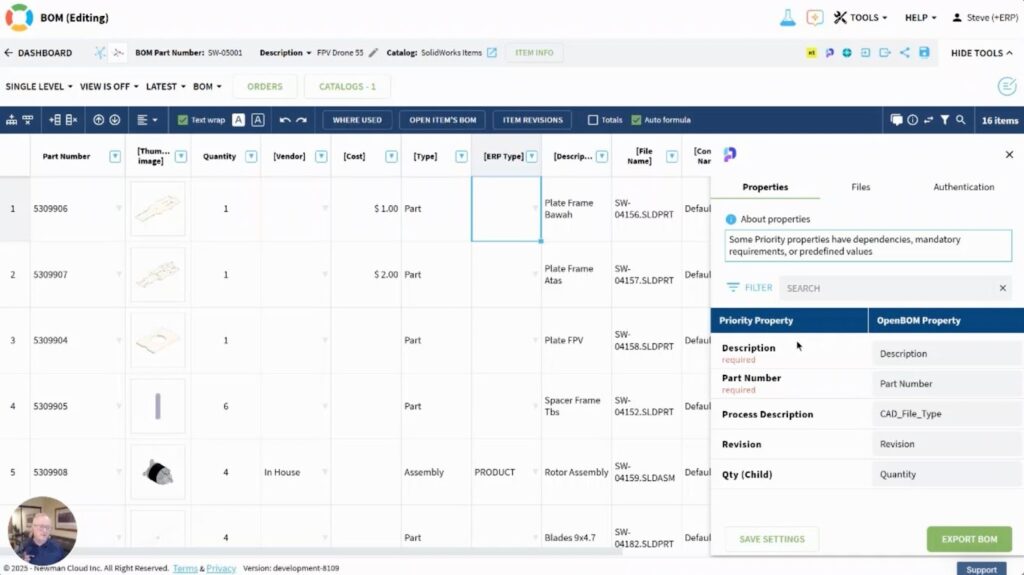Image resolution: width=1024 pixels, height=575 pixels.
Task: Click the share icon in top bar
Action: pyautogui.click(x=905, y=53)
